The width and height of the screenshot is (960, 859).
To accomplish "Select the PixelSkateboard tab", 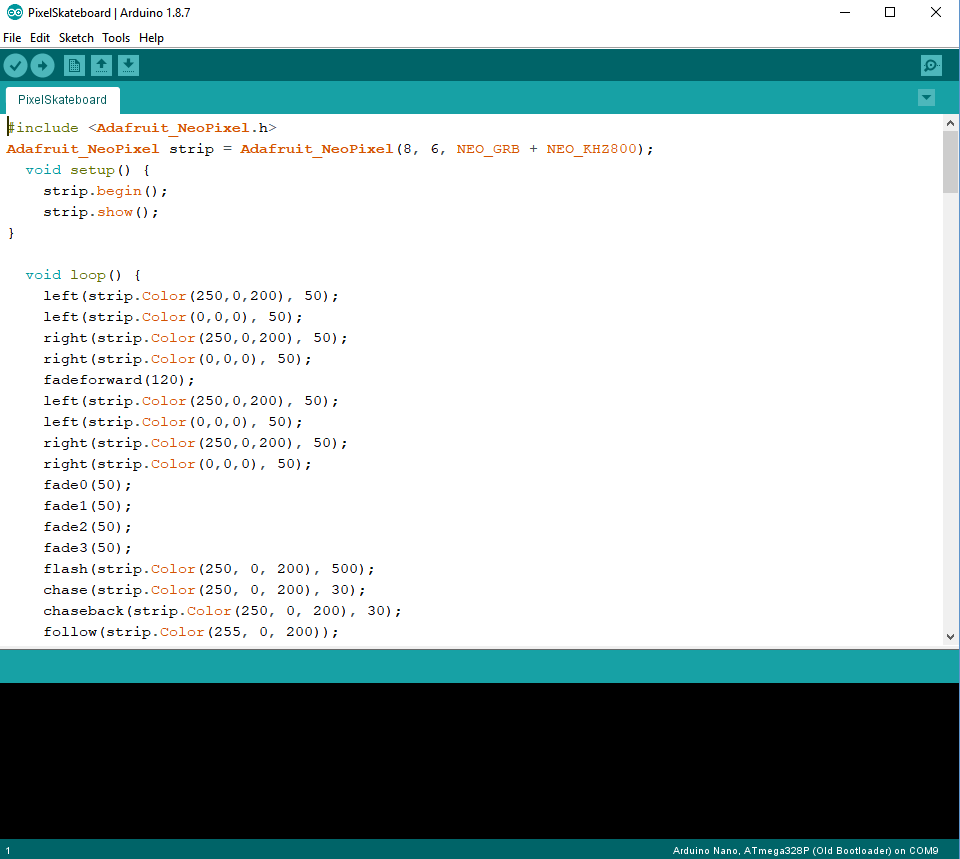I will click(62, 100).
